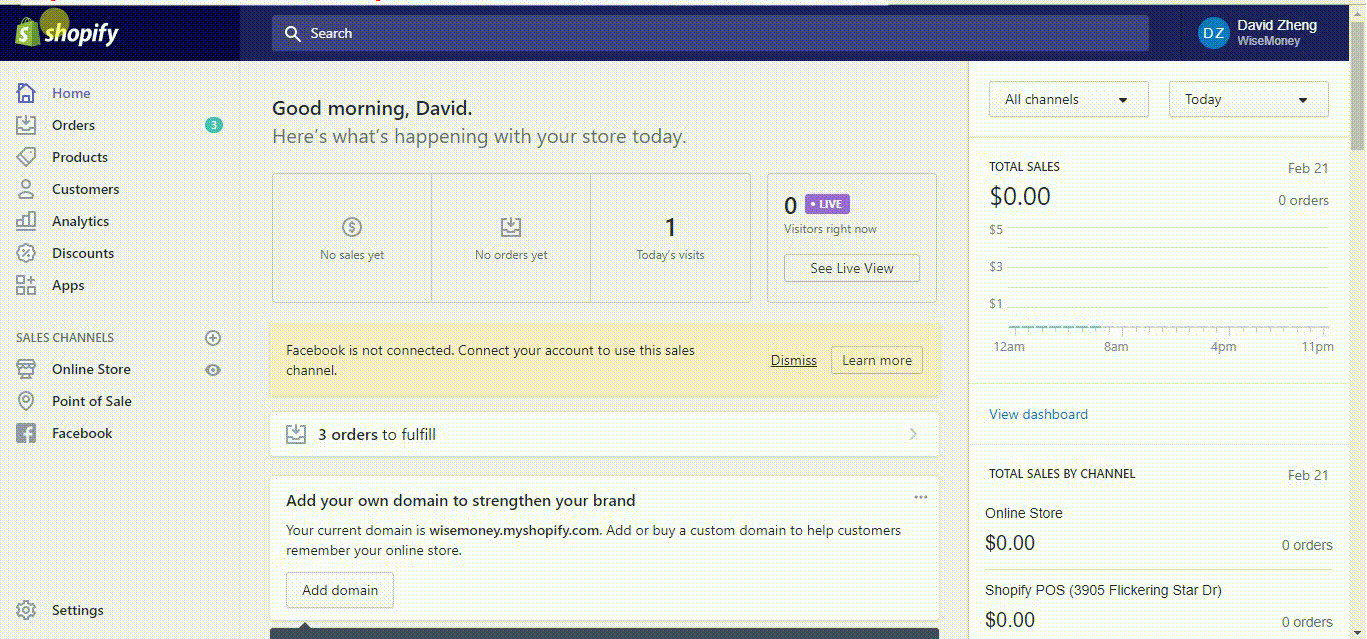
Task: Click the Analytics bar chart icon
Action: [26, 221]
